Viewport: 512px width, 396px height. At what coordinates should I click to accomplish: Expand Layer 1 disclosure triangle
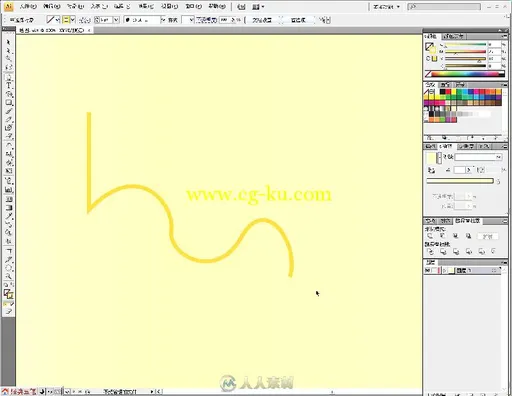point(445,270)
